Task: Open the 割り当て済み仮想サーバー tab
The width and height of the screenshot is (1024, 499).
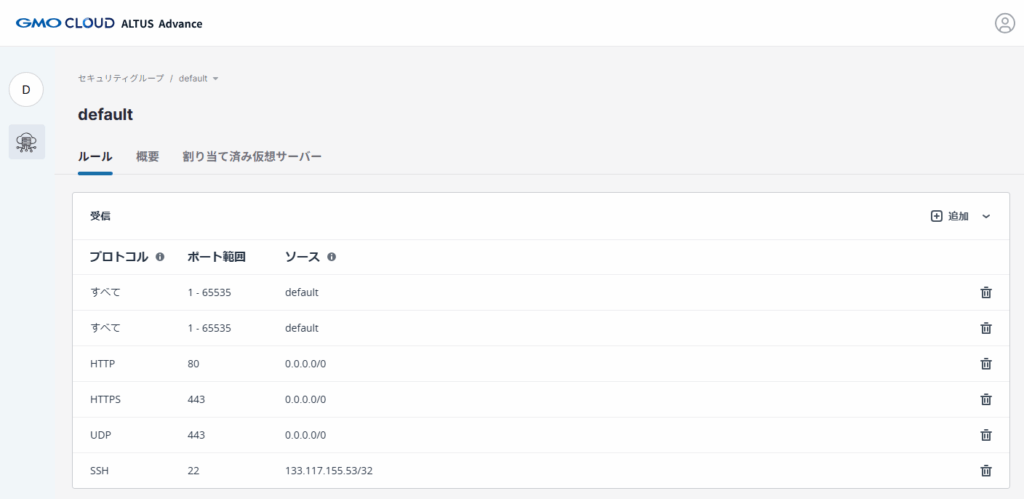Action: (252, 157)
